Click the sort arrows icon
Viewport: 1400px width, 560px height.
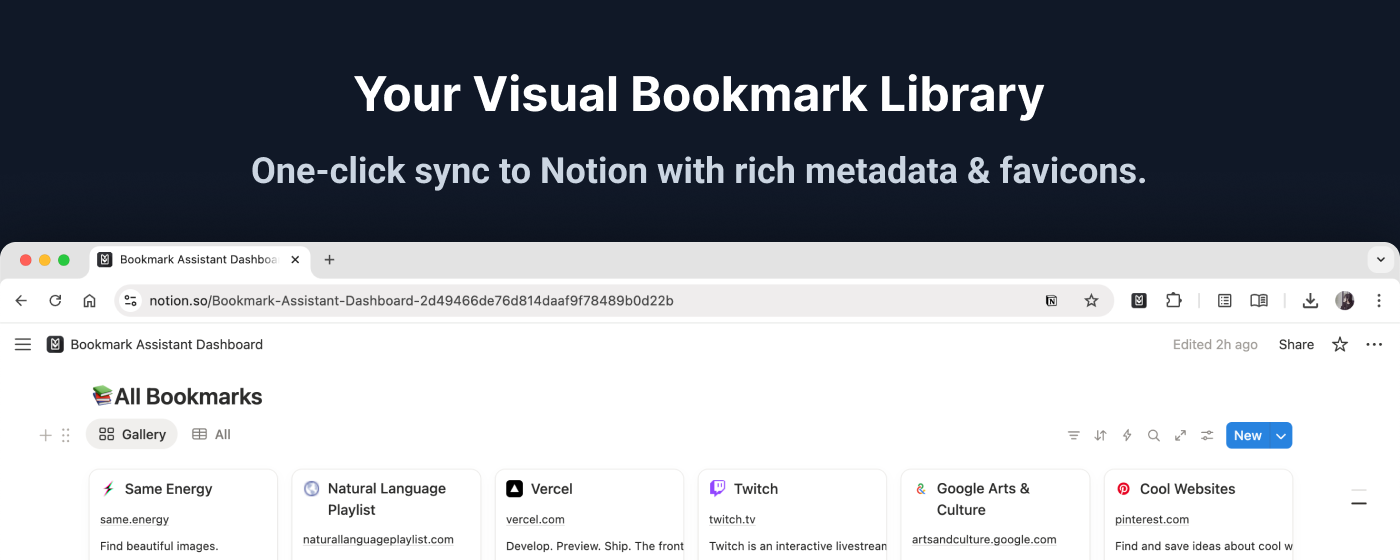pyautogui.click(x=1100, y=435)
